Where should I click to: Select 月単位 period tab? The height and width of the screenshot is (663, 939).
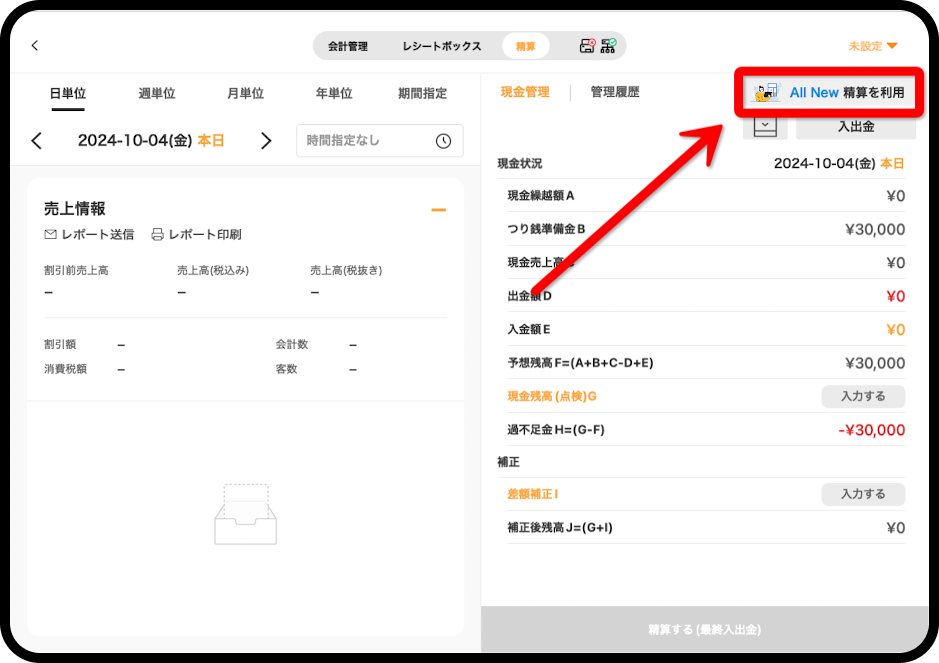click(x=246, y=93)
